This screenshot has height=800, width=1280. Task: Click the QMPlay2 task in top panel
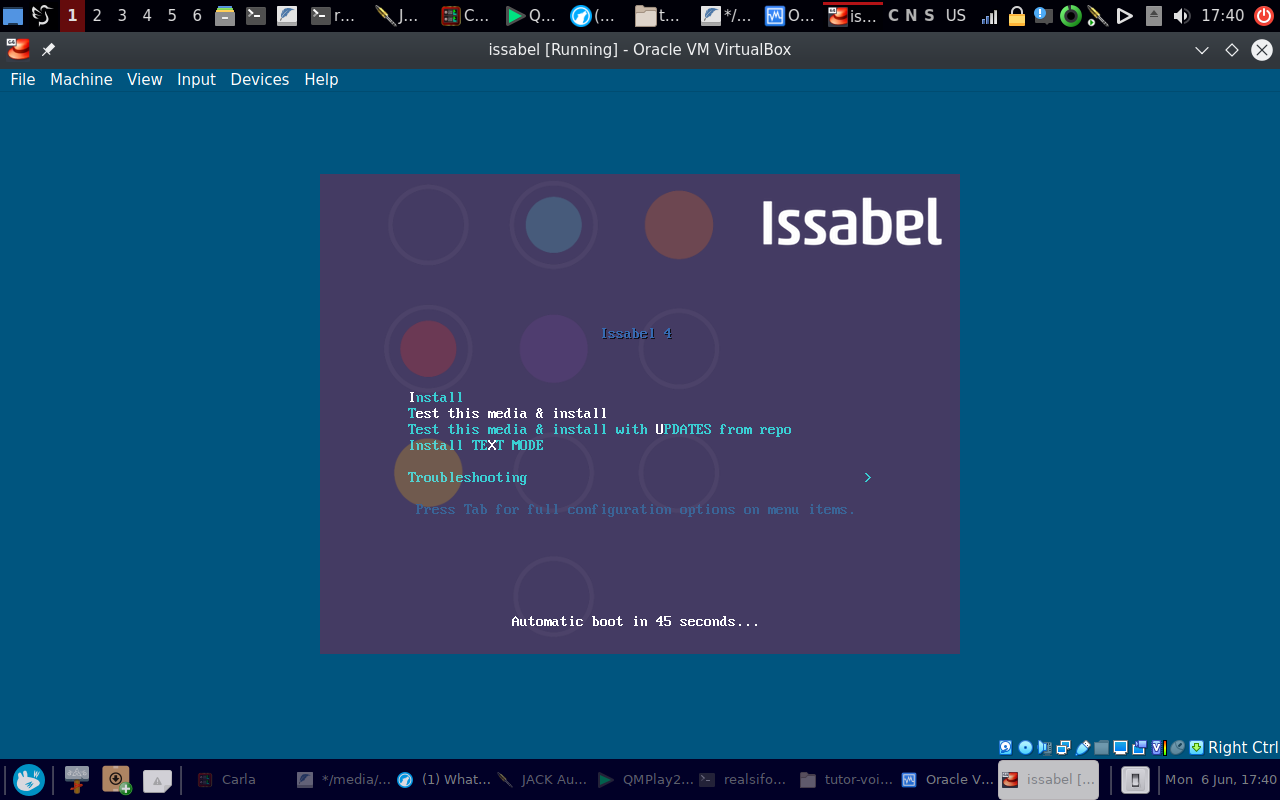(x=530, y=15)
